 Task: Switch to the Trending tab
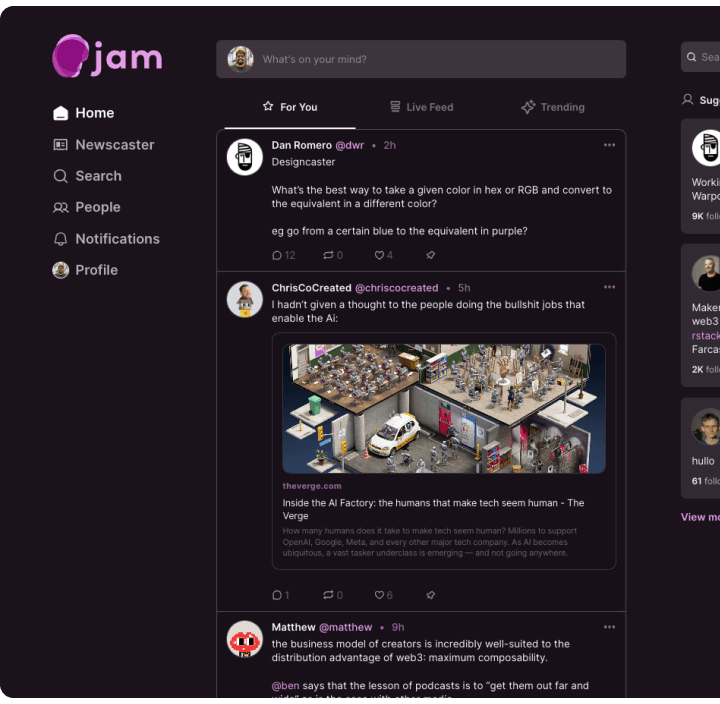click(x=553, y=107)
